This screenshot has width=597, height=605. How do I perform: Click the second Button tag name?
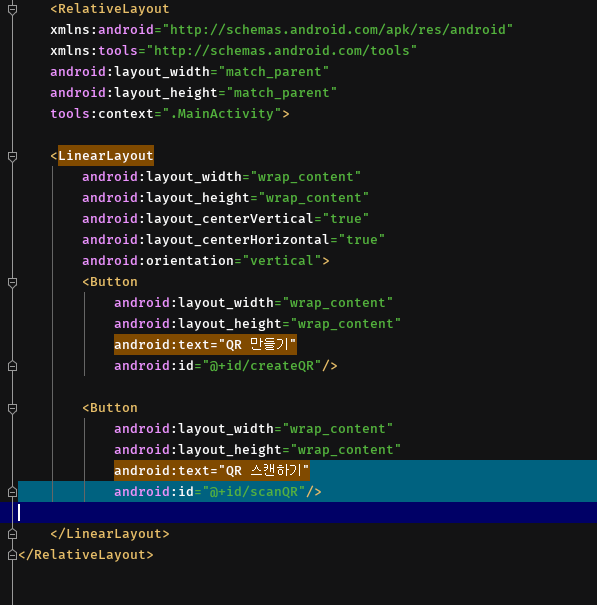coord(114,408)
